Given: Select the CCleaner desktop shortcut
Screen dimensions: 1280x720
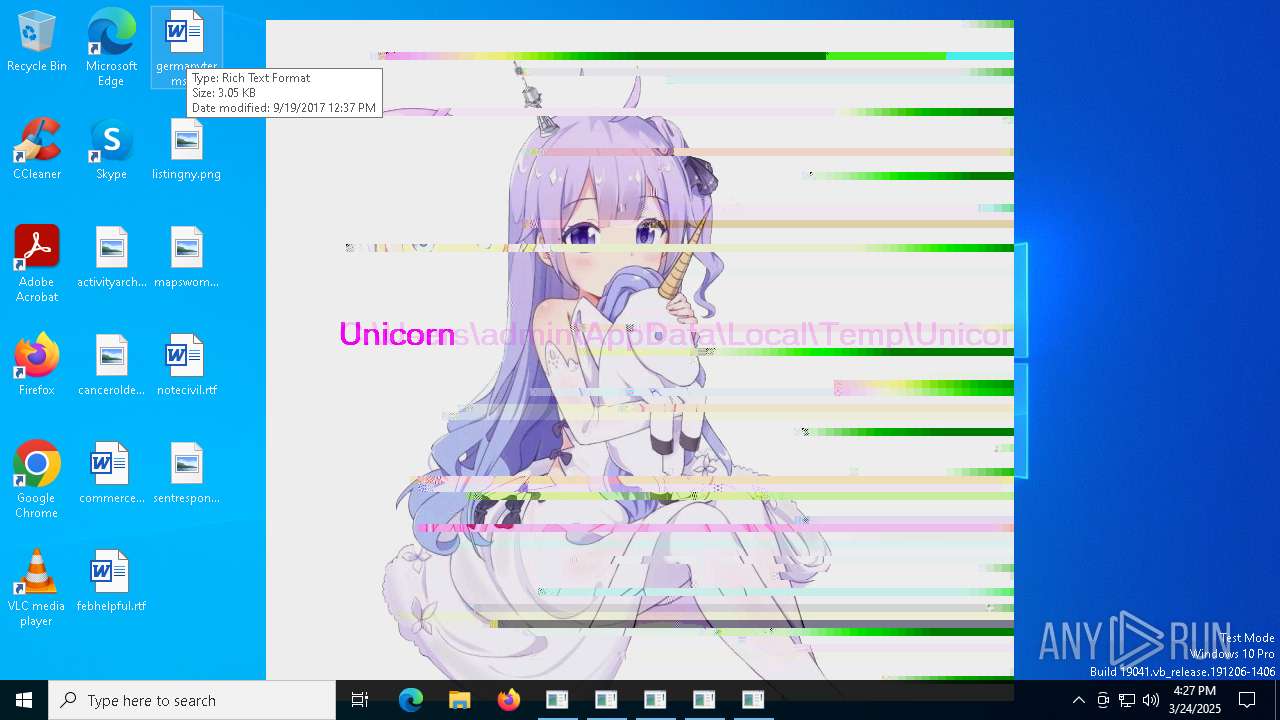Looking at the screenshot, I should point(37,150).
